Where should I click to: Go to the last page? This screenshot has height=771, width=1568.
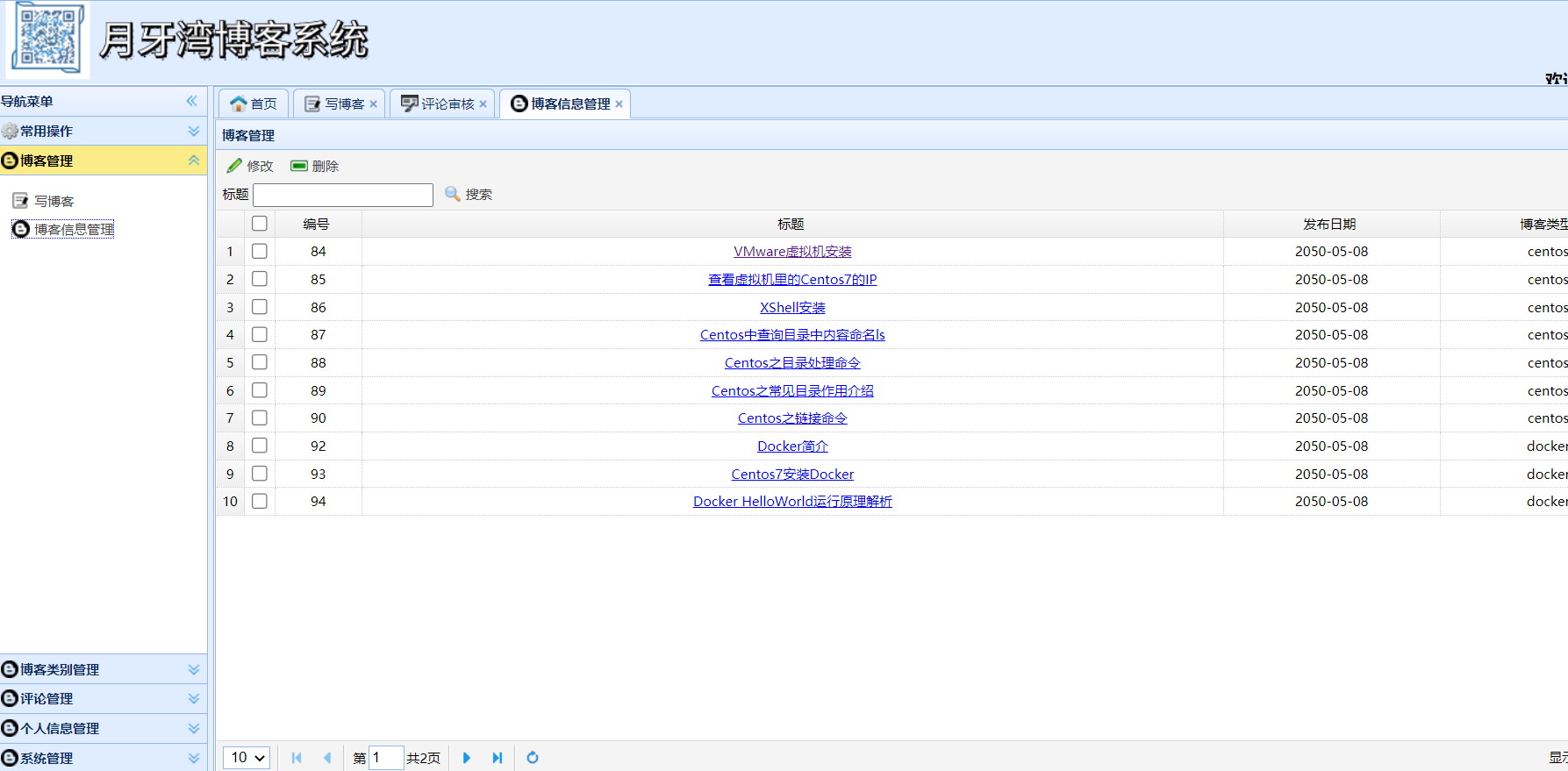pyautogui.click(x=498, y=758)
